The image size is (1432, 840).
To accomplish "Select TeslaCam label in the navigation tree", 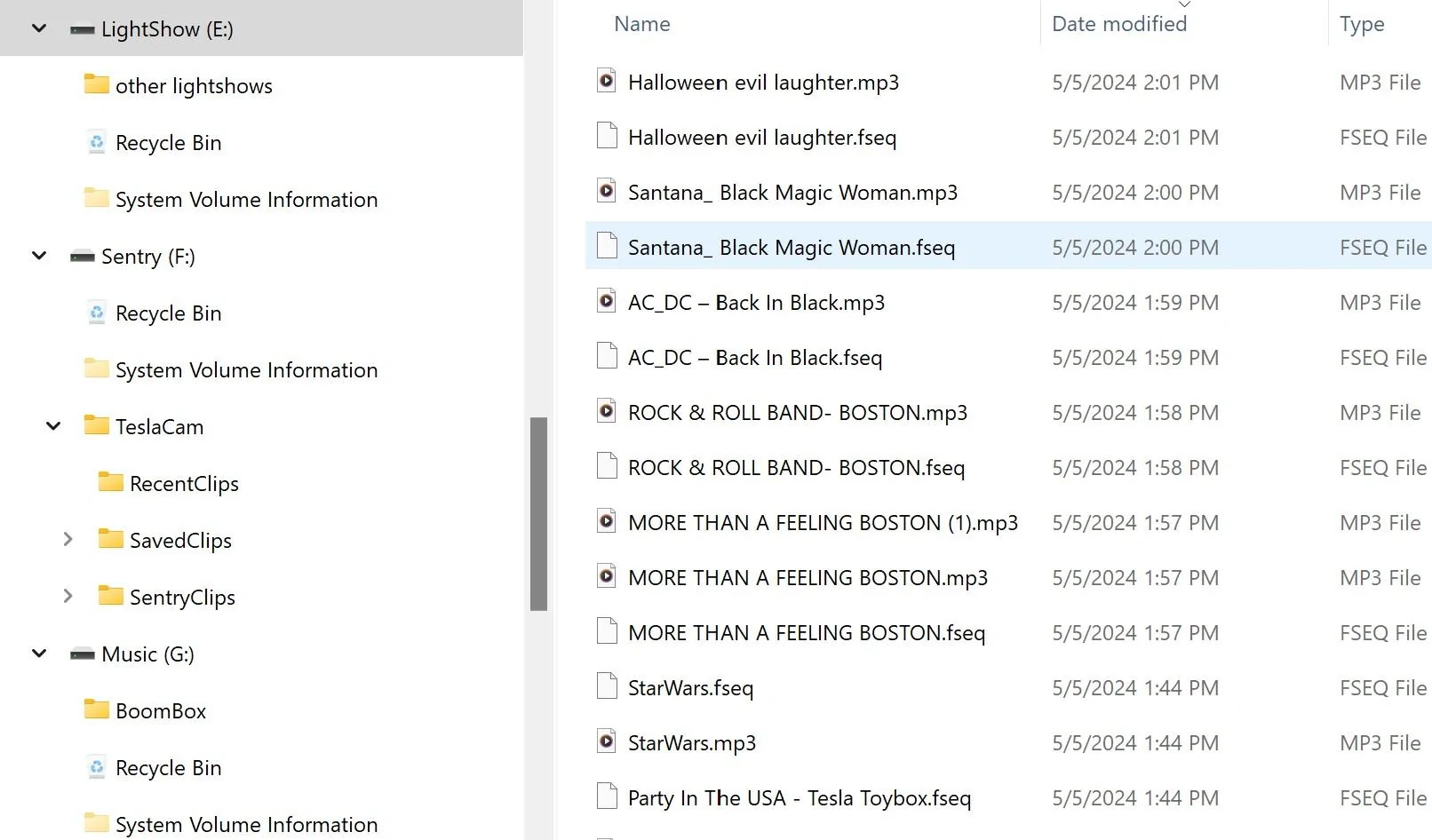I will 160,427.
